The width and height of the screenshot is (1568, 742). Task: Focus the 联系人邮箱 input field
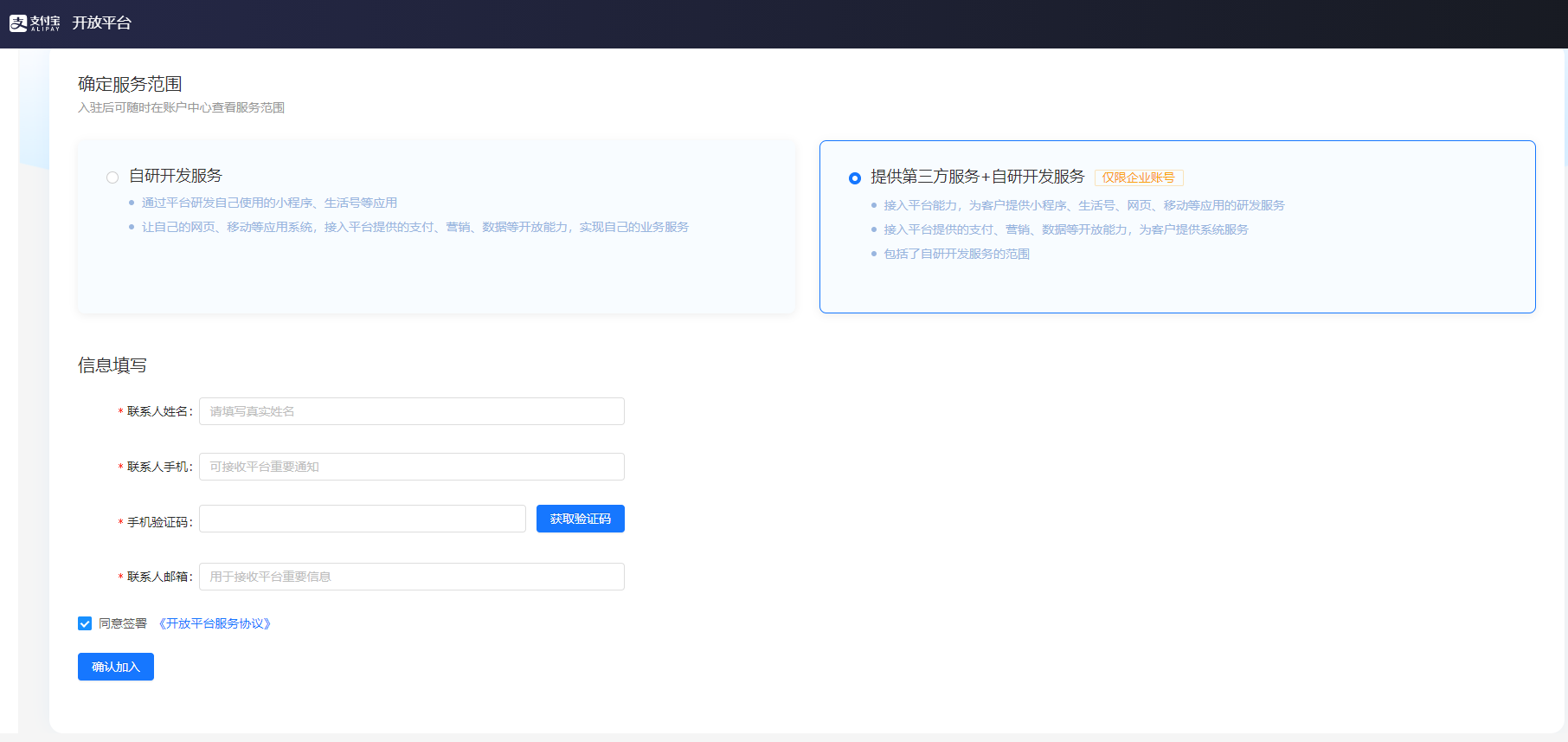coord(411,577)
